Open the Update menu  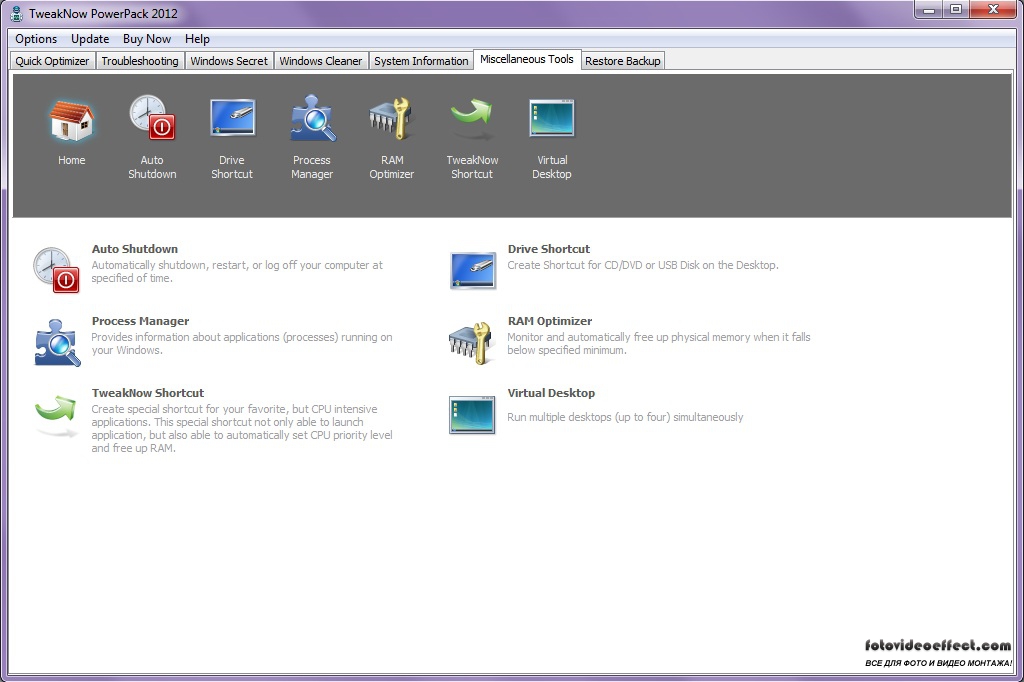coord(90,39)
